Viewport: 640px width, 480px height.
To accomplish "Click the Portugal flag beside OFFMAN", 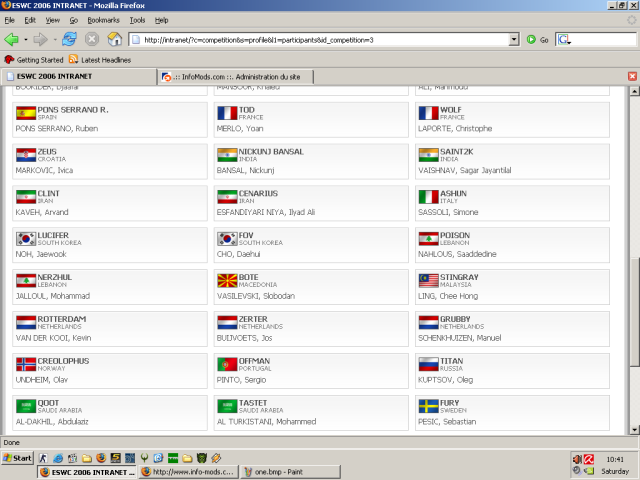I will click(x=227, y=364).
